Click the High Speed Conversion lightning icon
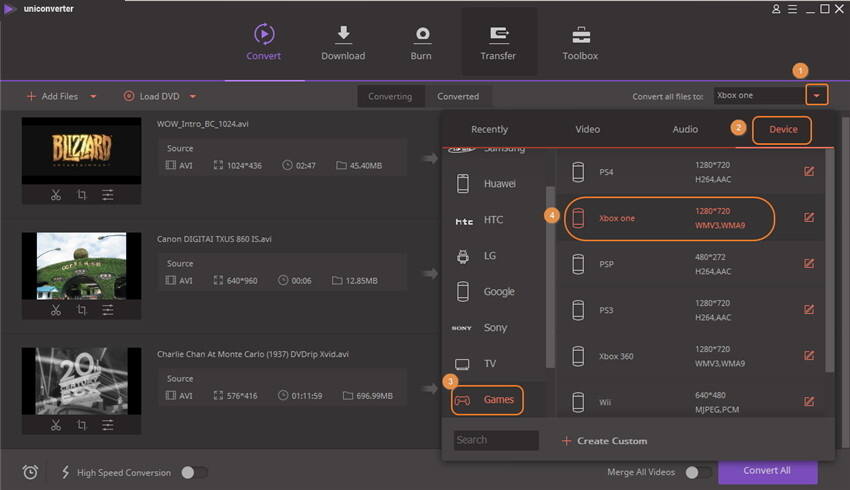 coord(66,472)
